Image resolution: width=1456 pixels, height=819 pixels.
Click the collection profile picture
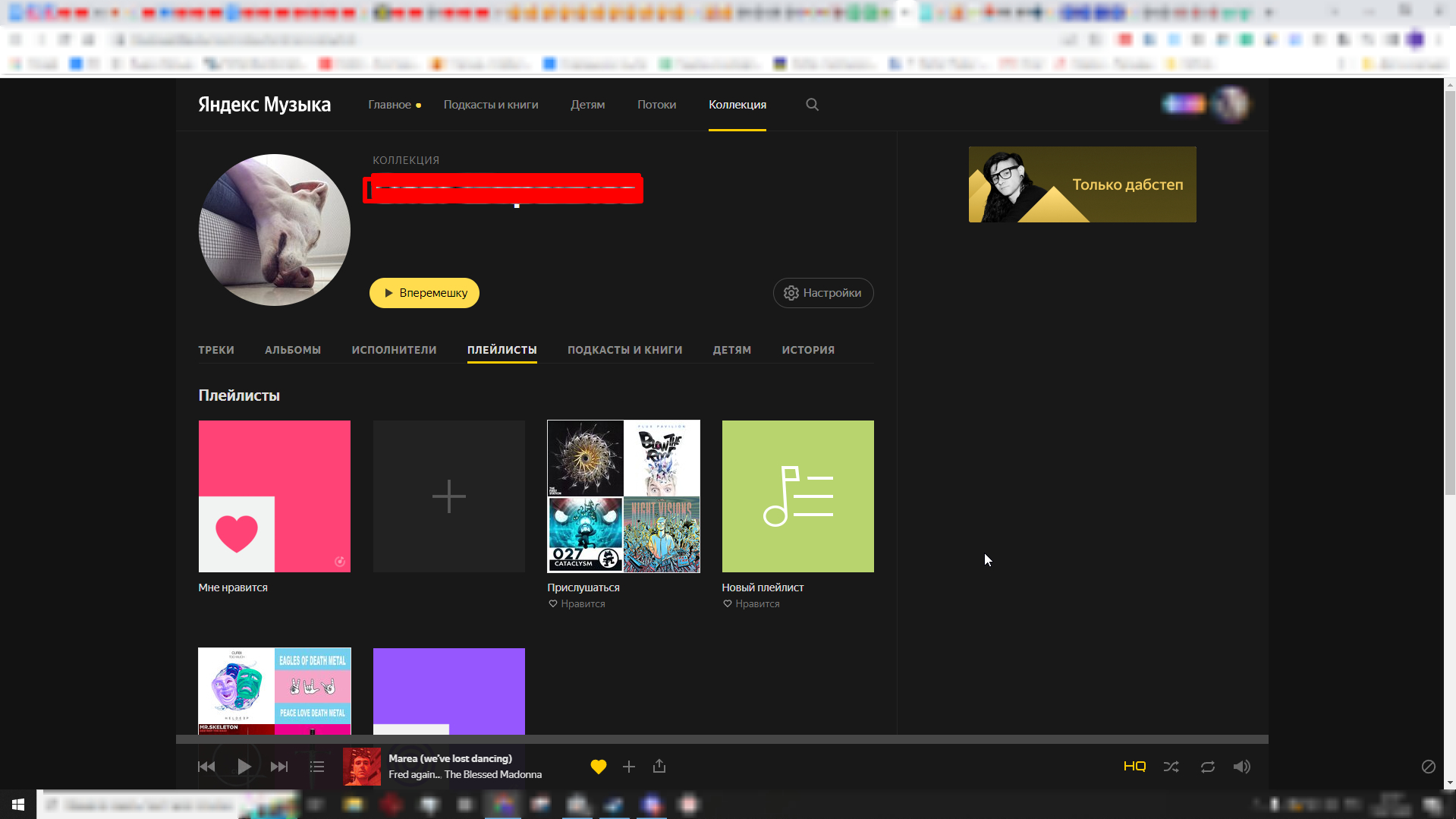coord(275,230)
